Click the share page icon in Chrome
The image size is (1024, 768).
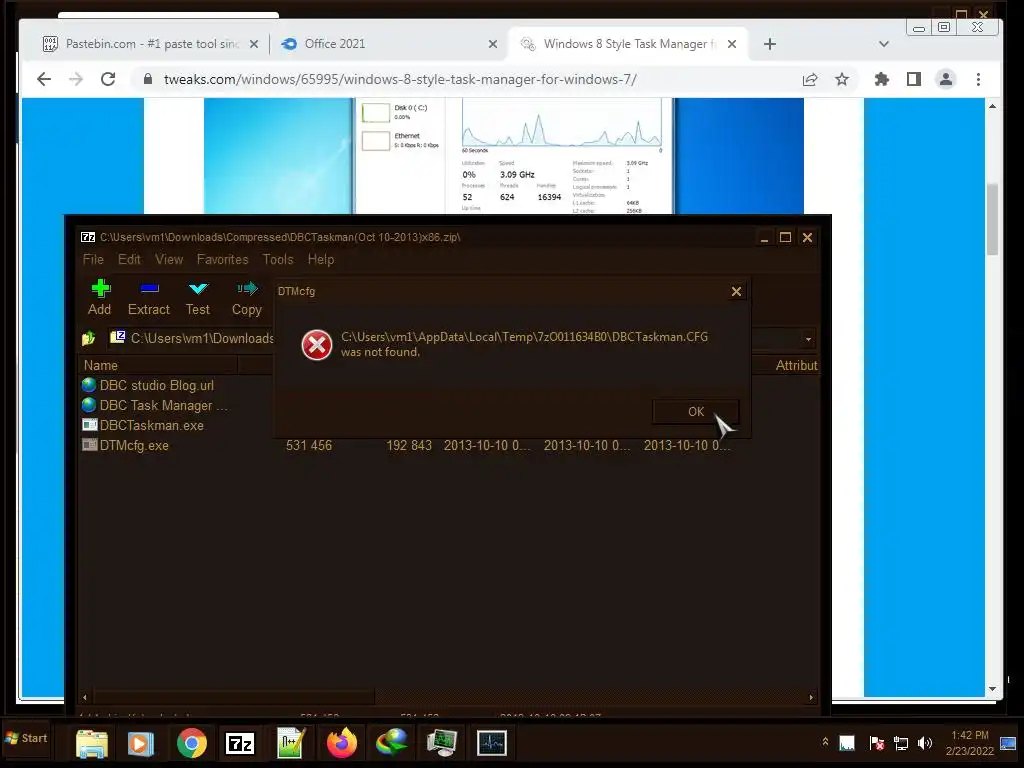pyautogui.click(x=810, y=79)
